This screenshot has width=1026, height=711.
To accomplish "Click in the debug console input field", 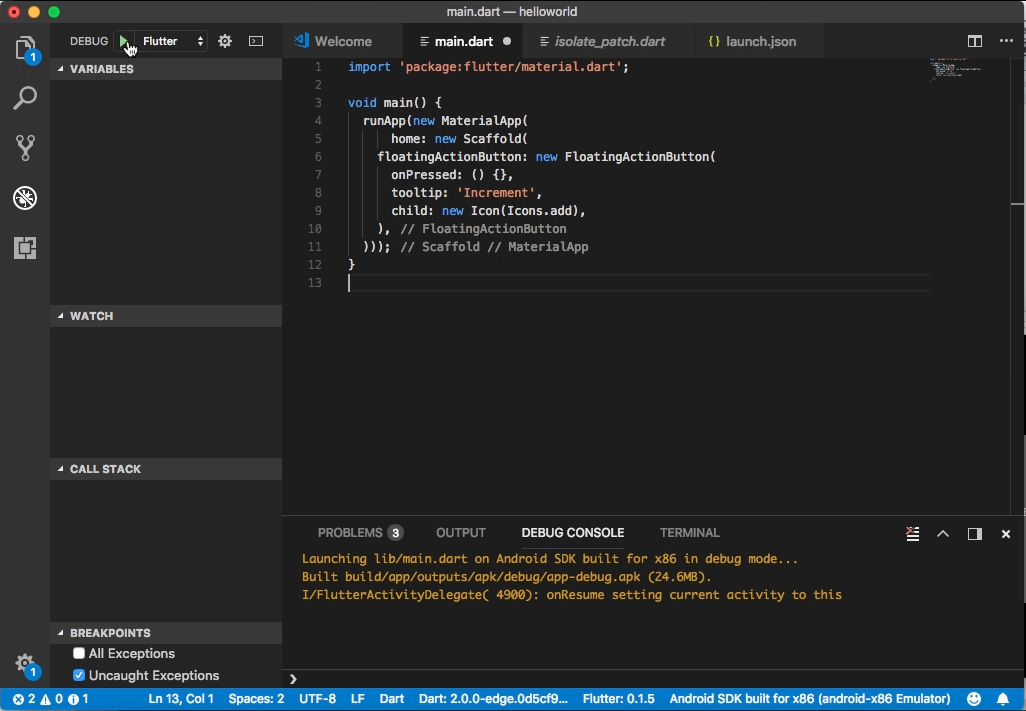I will pos(654,679).
